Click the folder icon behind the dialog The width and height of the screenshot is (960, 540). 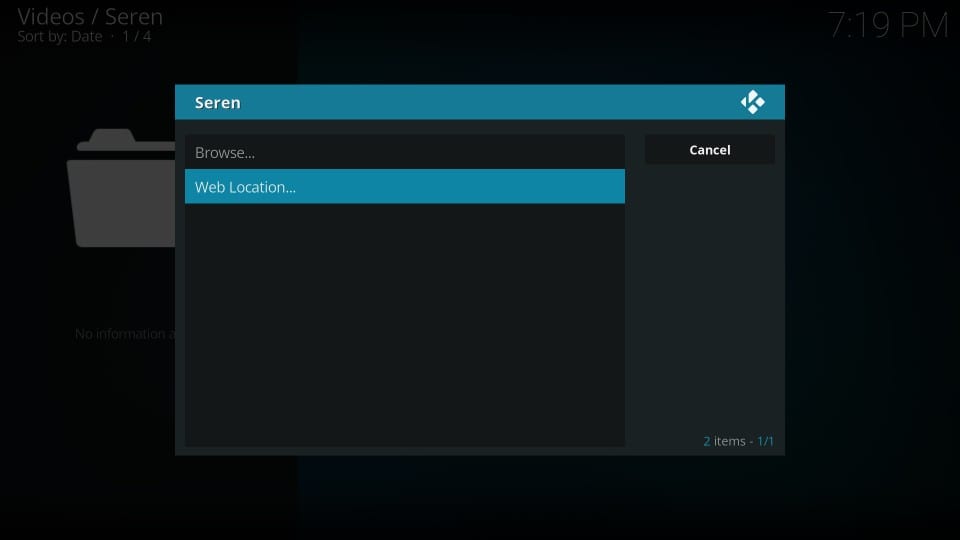[121, 188]
